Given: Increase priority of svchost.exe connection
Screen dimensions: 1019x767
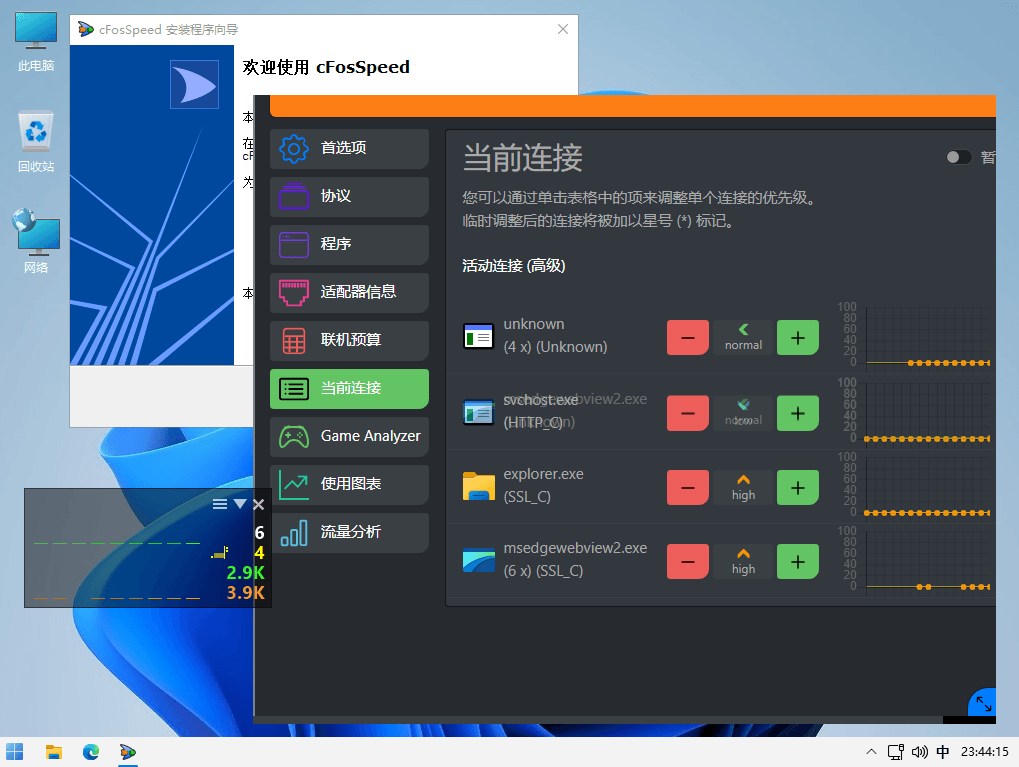Looking at the screenshot, I should click(x=797, y=413).
